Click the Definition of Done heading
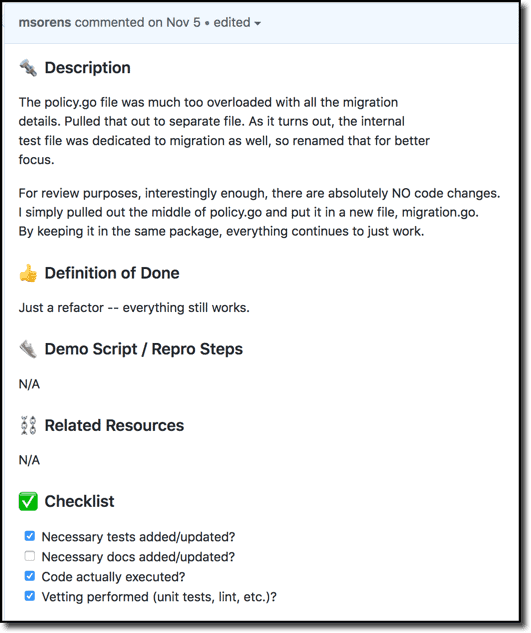The image size is (531, 633). coord(112,273)
